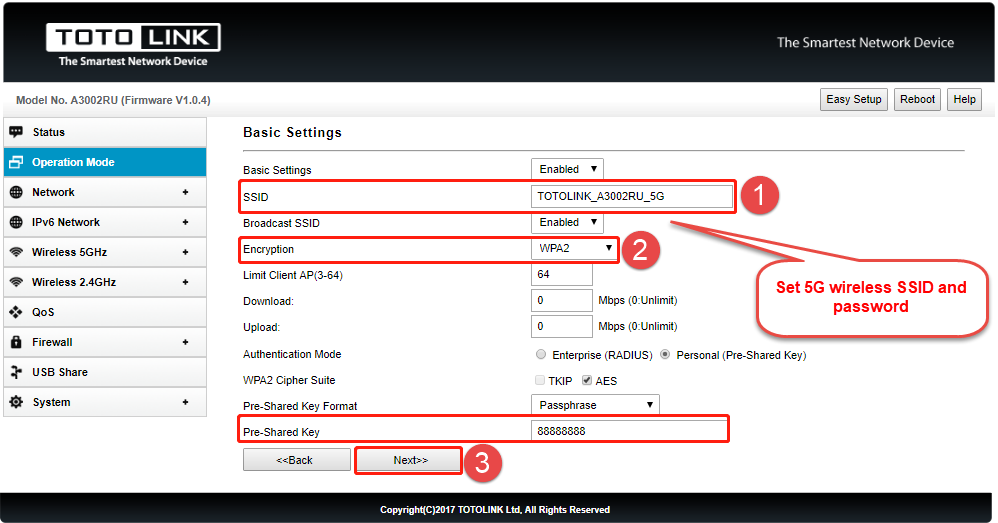Click the Firewall lock icon
998x523 pixels.
coord(17,342)
